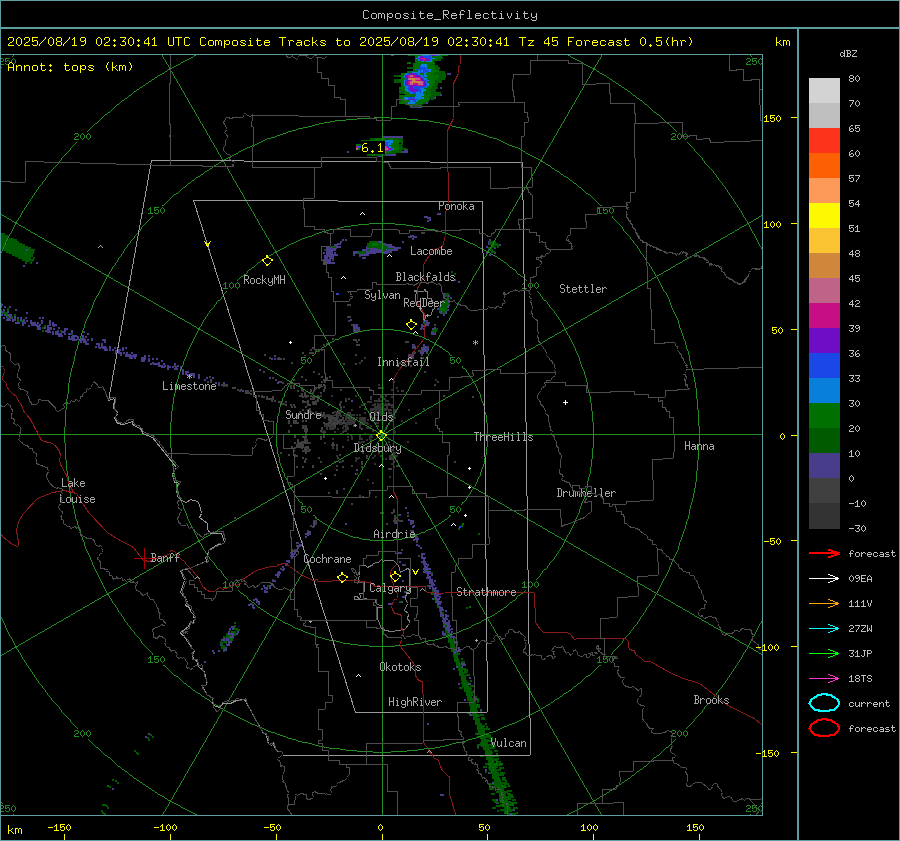Select the magenta 18TS arrow icon
This screenshot has height=841, width=900.
coord(824,679)
